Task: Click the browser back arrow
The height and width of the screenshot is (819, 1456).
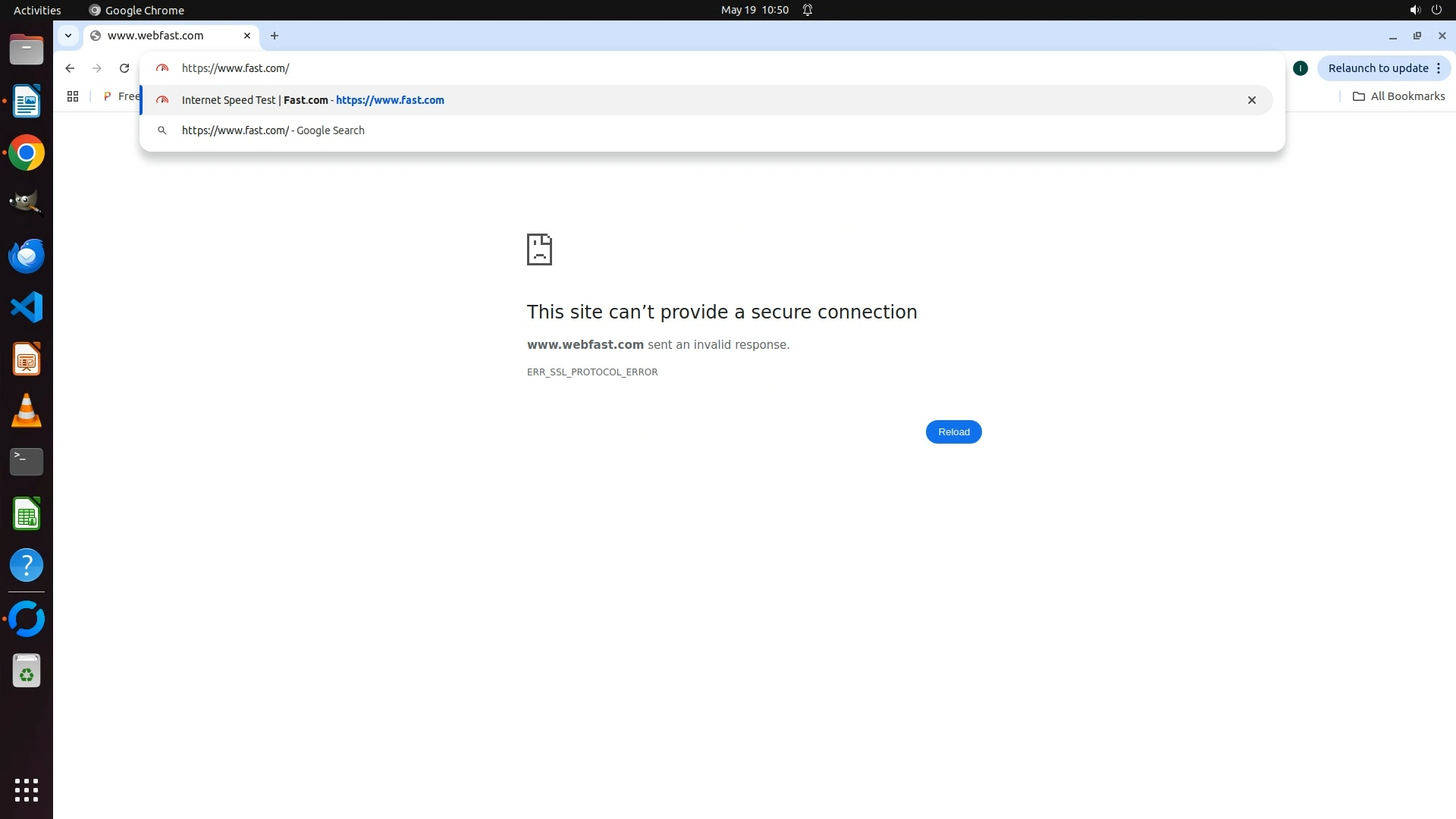Action: pos(70,68)
